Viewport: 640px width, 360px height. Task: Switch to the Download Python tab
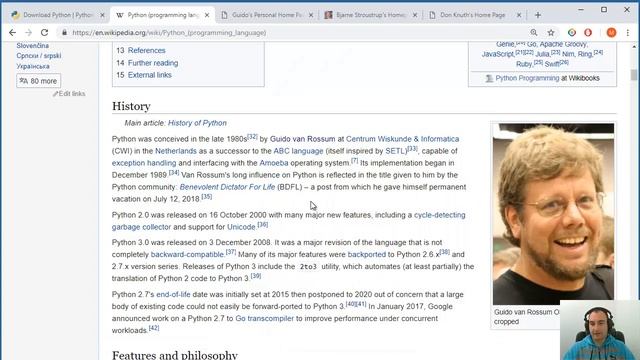point(57,15)
